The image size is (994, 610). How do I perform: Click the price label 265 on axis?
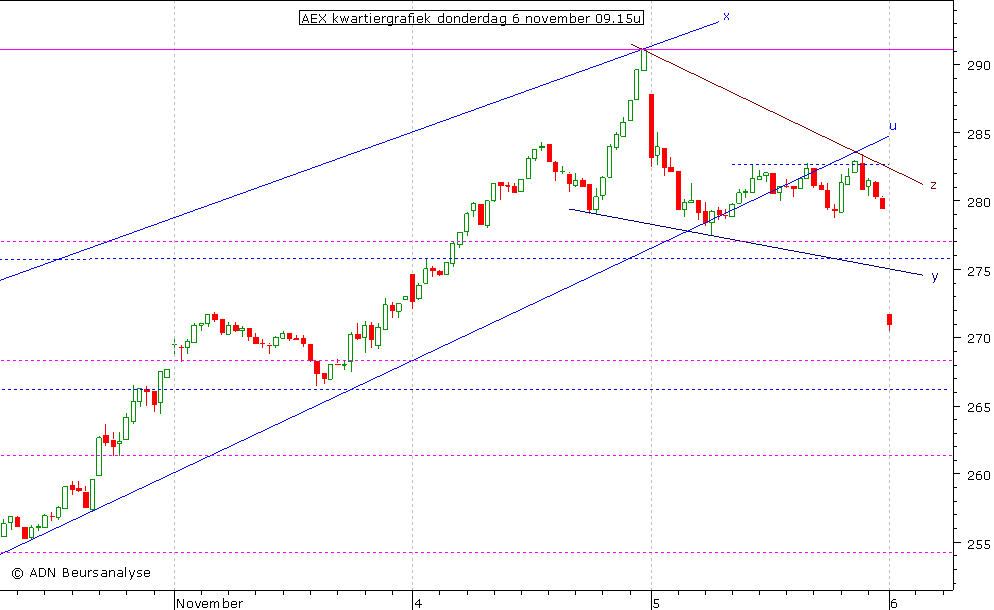tap(978, 407)
